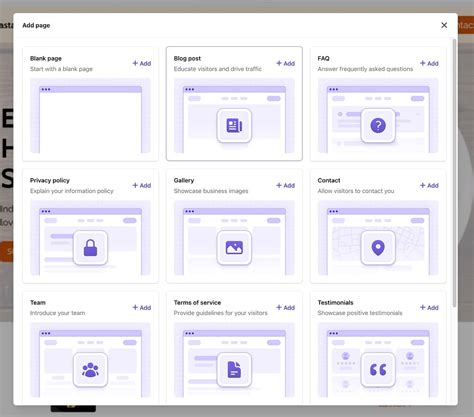Add a Blank page

[142, 63]
